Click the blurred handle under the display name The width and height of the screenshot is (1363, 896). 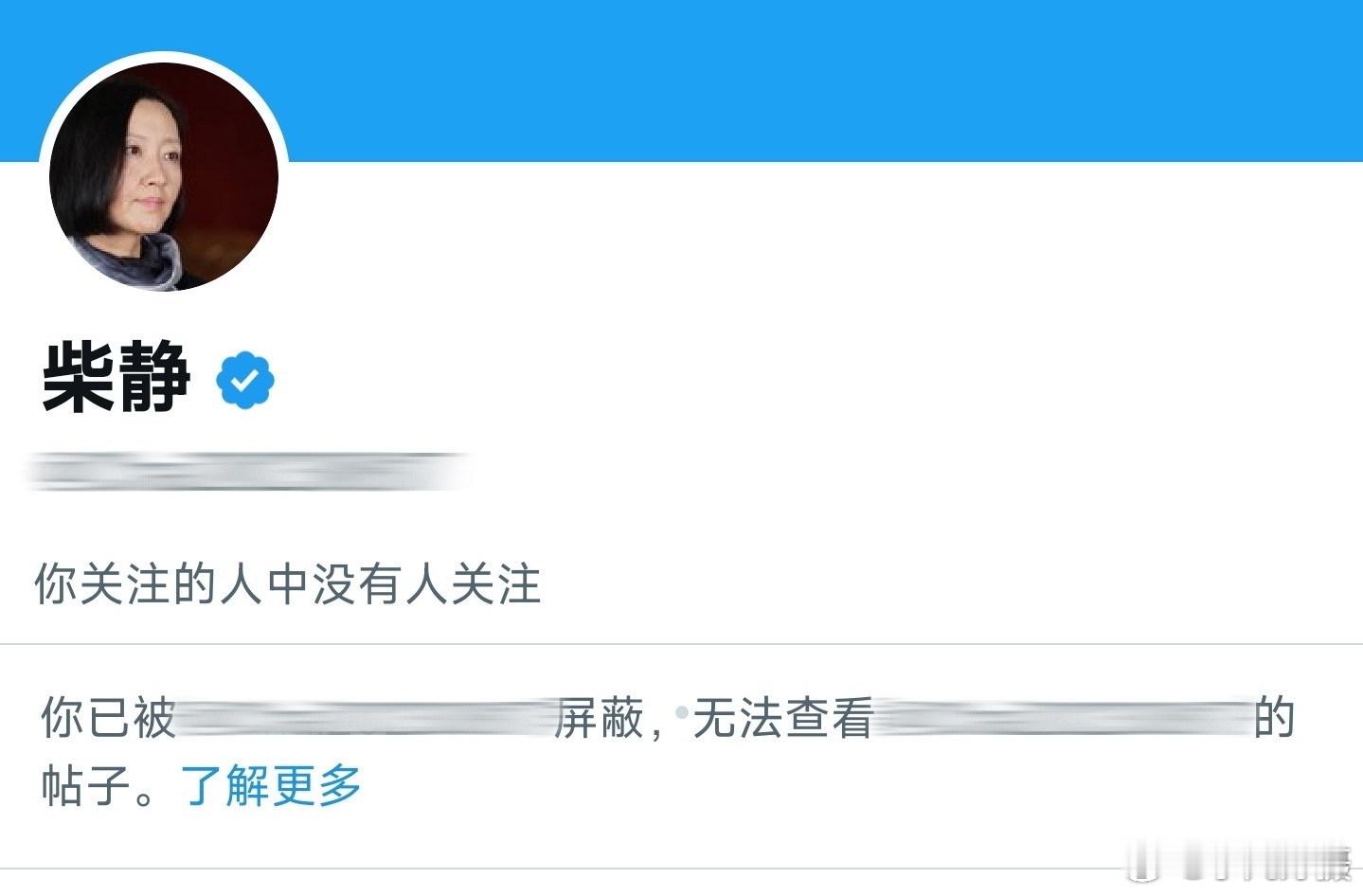click(248, 472)
